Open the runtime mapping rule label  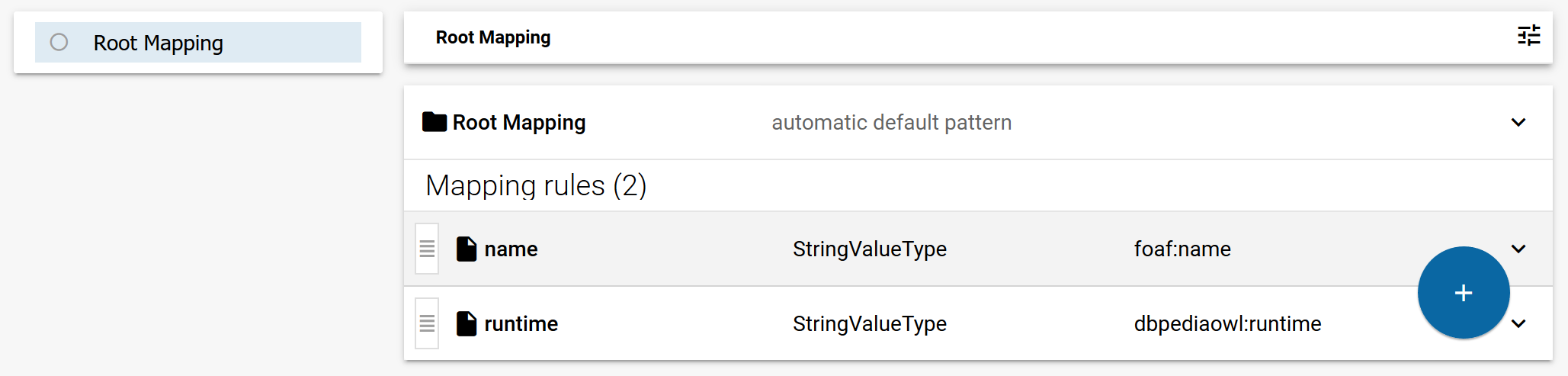521,323
